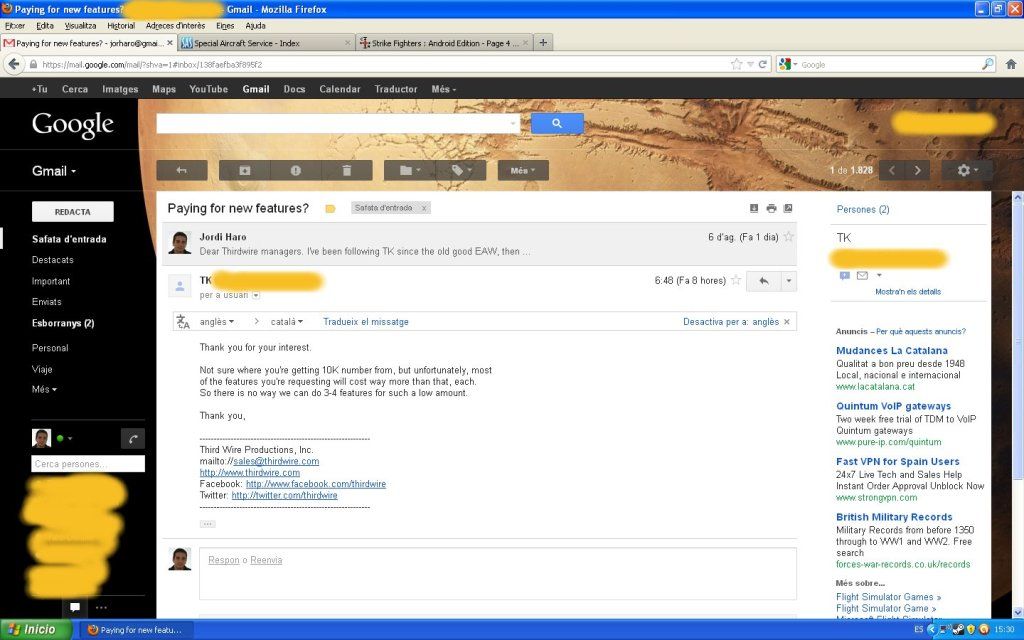
Task: Open the settings gear menu
Action: pyautogui.click(x=967, y=170)
